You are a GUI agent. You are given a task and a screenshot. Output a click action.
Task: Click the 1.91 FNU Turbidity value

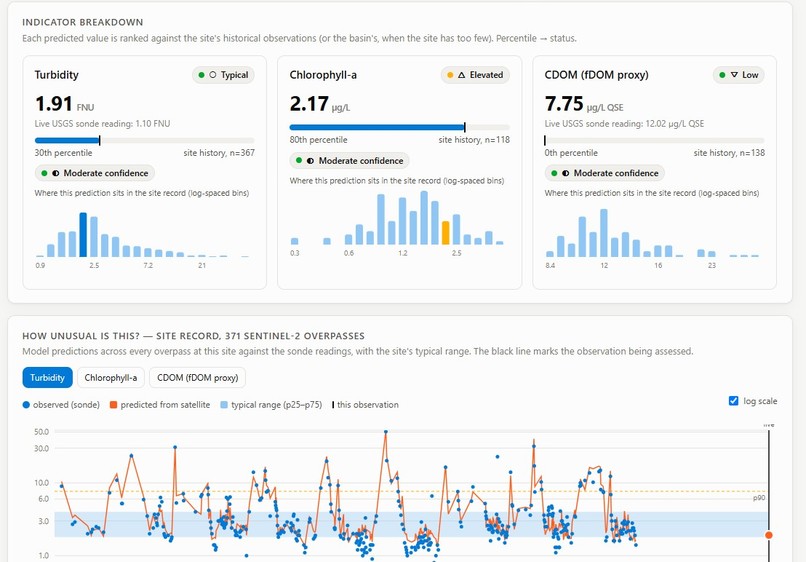tap(64, 104)
